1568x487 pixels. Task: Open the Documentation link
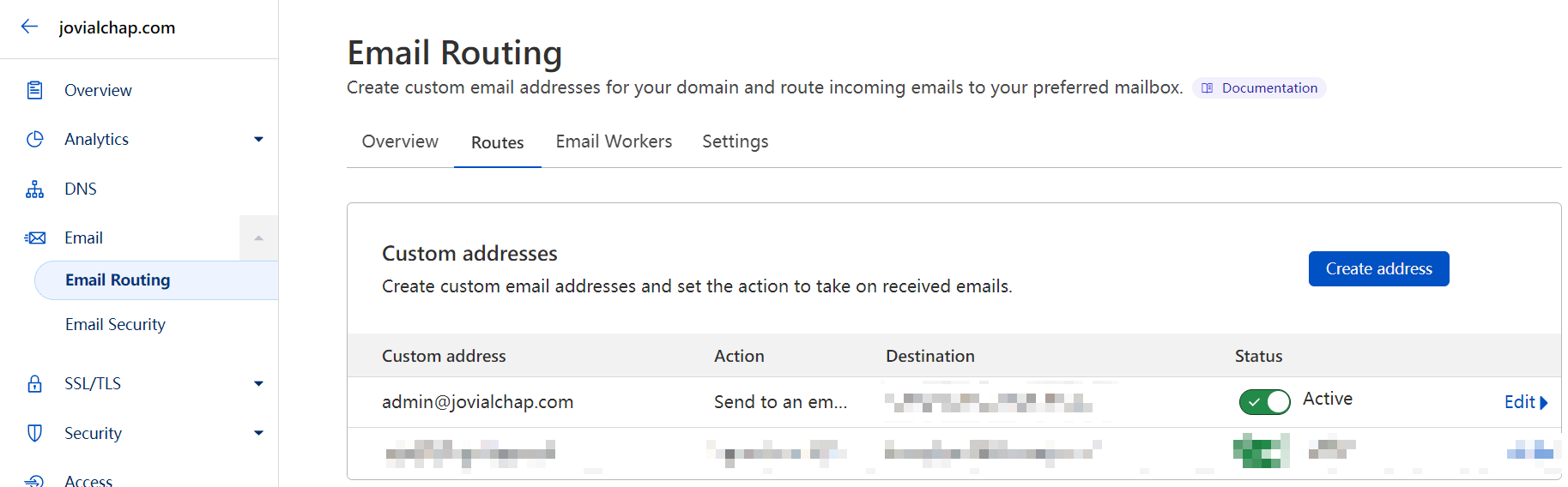[1259, 87]
